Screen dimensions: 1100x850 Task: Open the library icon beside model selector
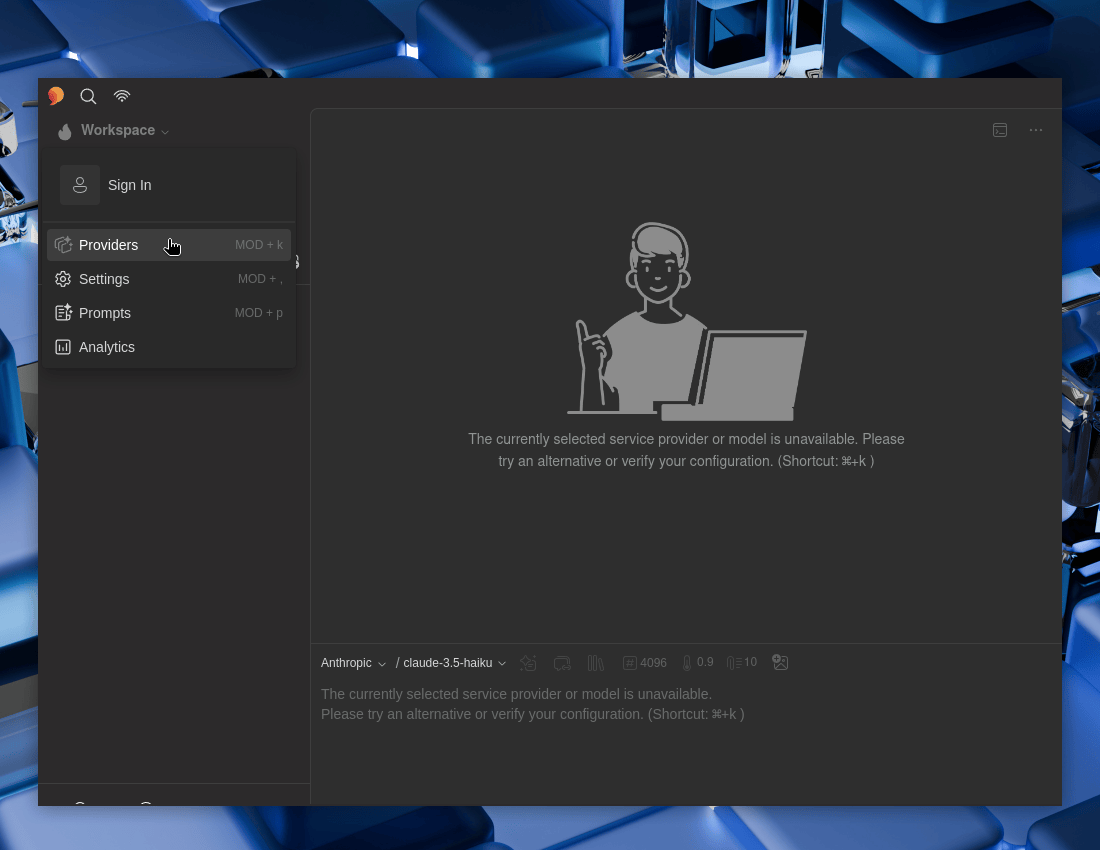(596, 662)
